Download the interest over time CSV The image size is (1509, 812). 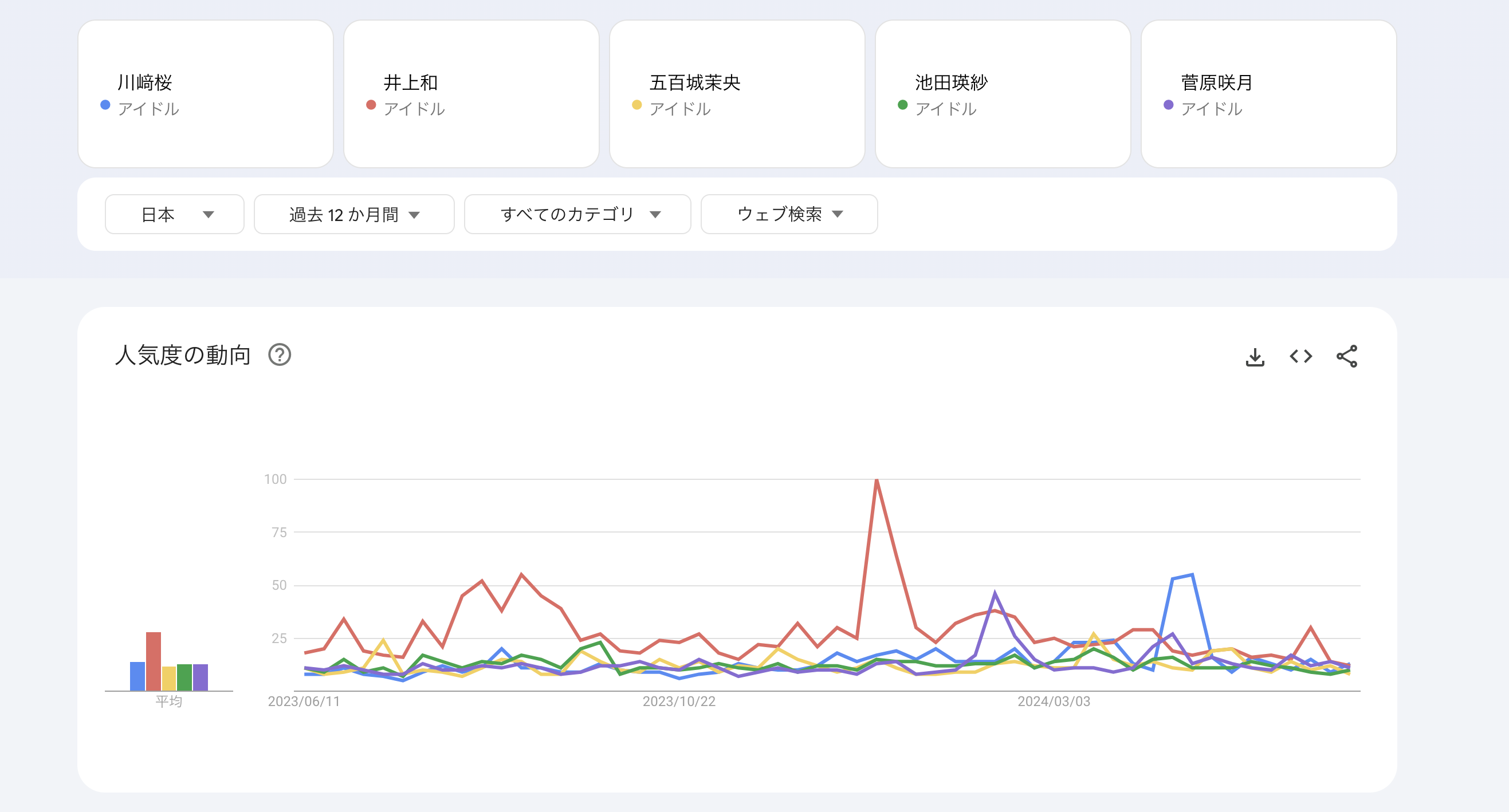click(x=1254, y=357)
